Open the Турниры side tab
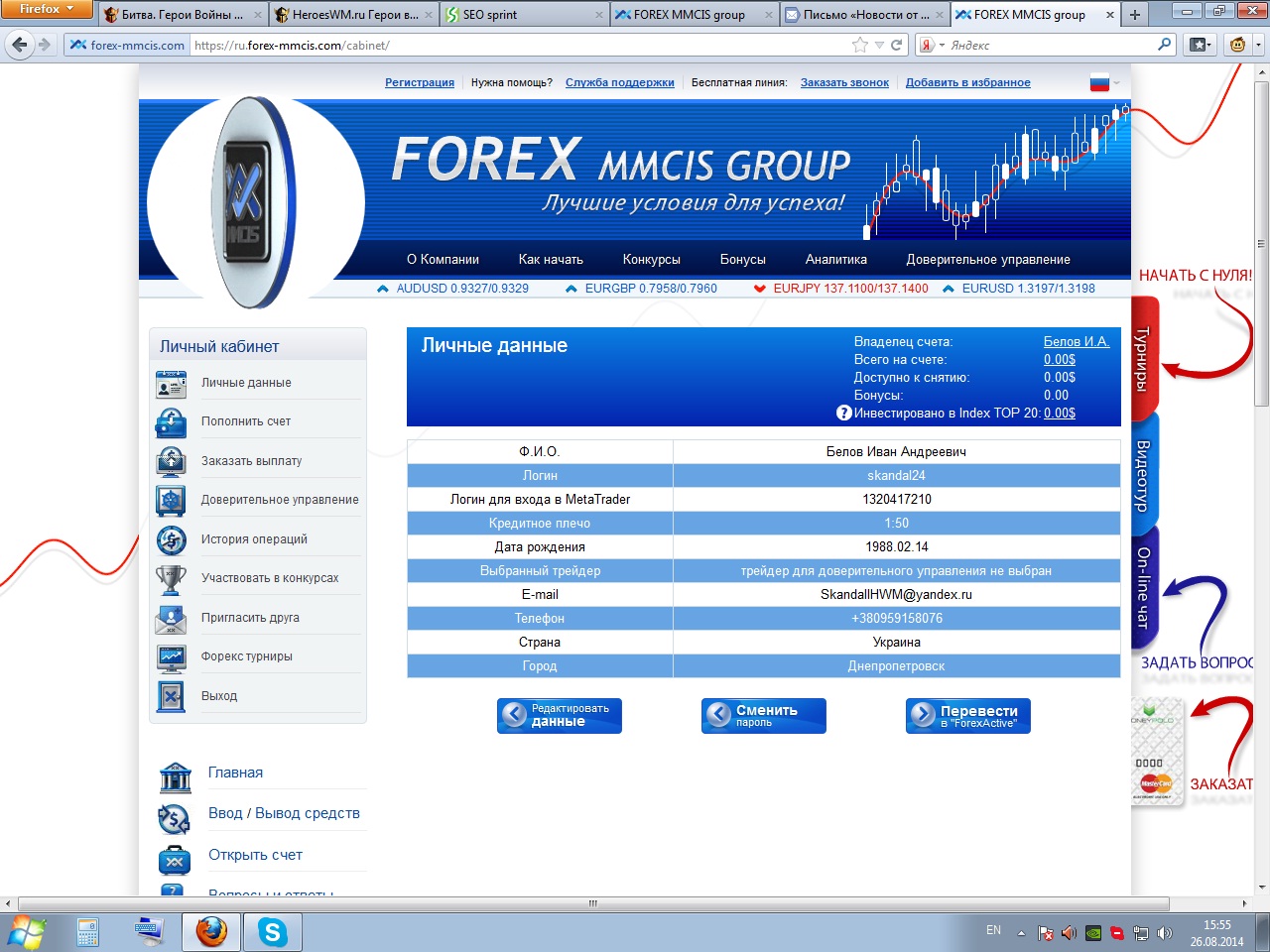The height and width of the screenshot is (952, 1270). coord(1143,361)
